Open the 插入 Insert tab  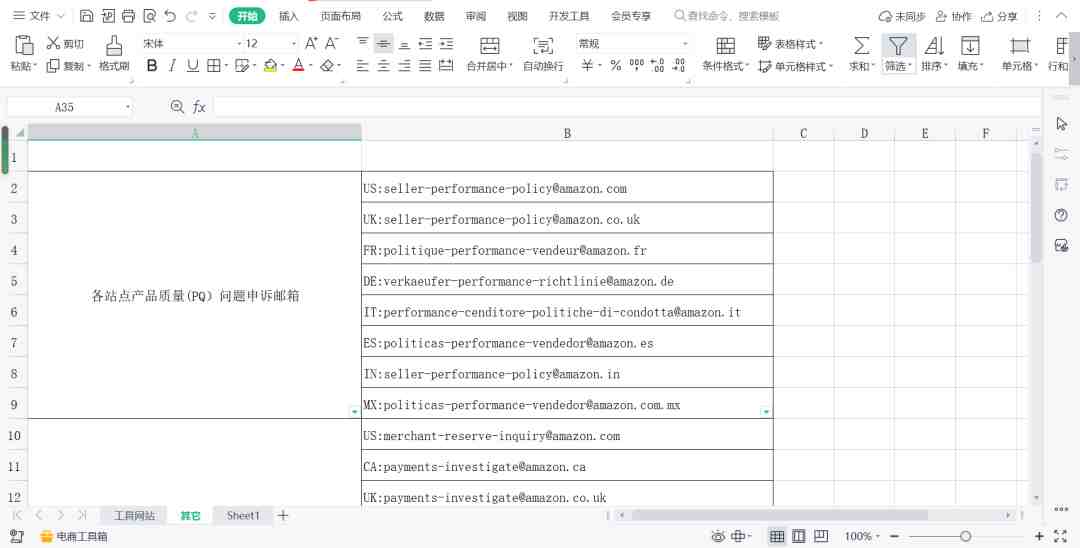(289, 16)
